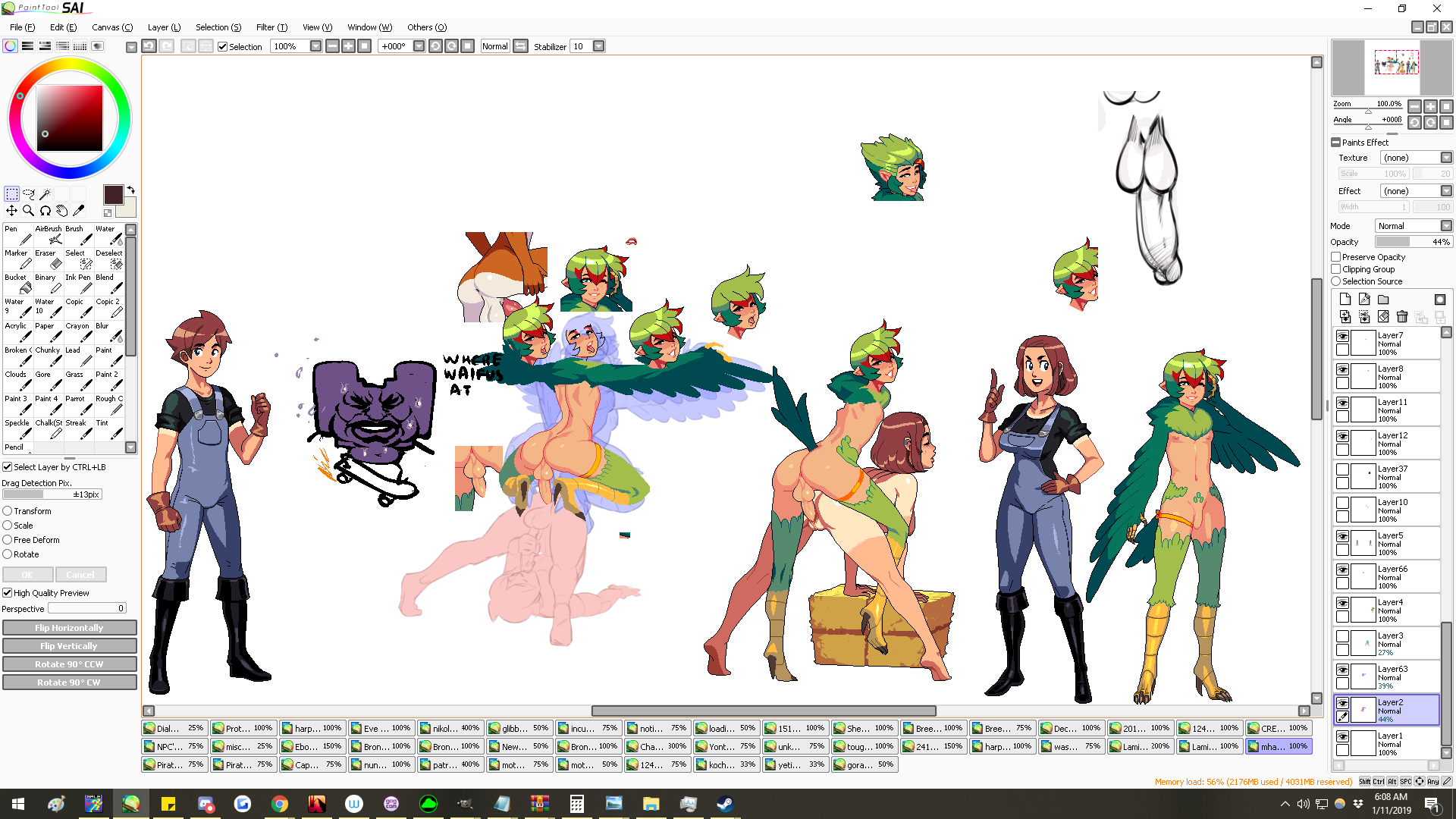Create a new layer folder
This screenshot has height=819, width=1456.
1383,300
